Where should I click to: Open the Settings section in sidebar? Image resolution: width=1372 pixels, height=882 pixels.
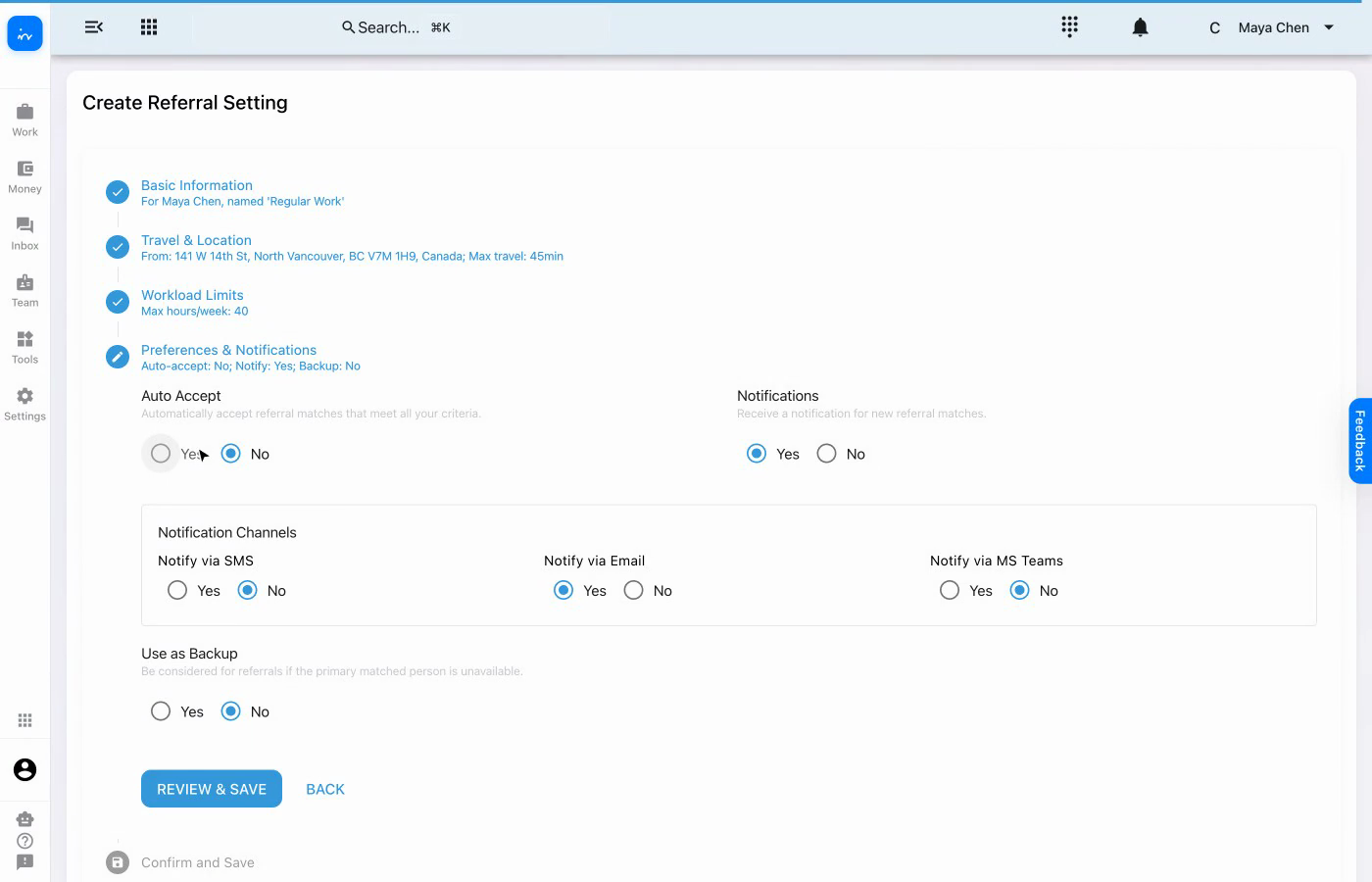tap(24, 404)
